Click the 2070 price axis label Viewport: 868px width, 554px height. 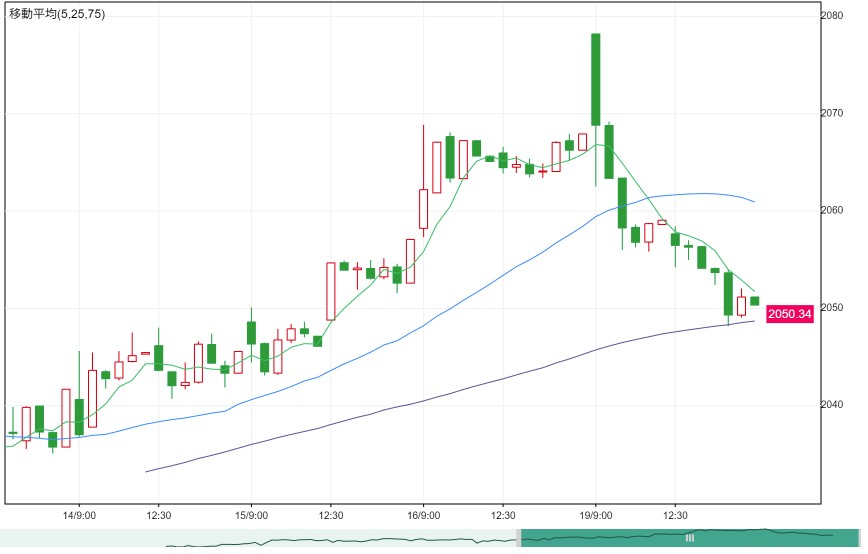pos(832,113)
